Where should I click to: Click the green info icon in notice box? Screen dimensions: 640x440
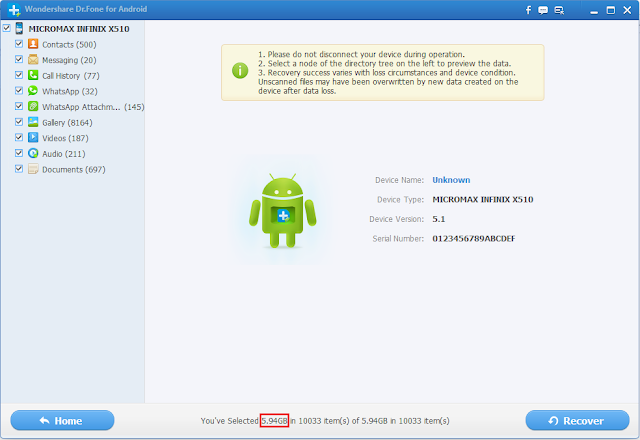point(240,71)
